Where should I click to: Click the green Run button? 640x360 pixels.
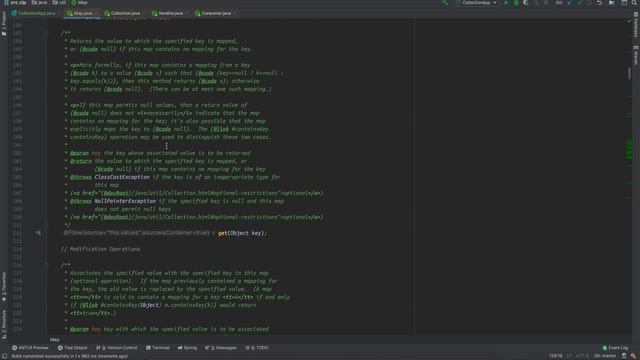(507, 3)
